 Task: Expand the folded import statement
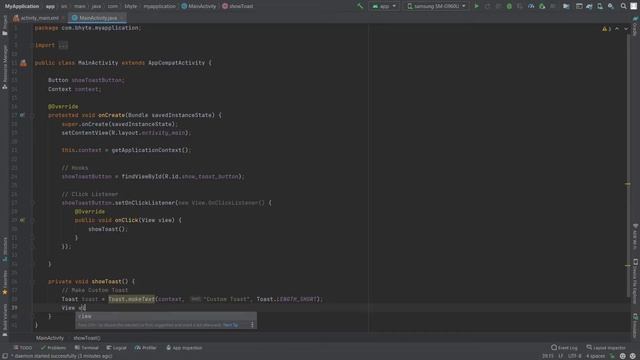63,45
